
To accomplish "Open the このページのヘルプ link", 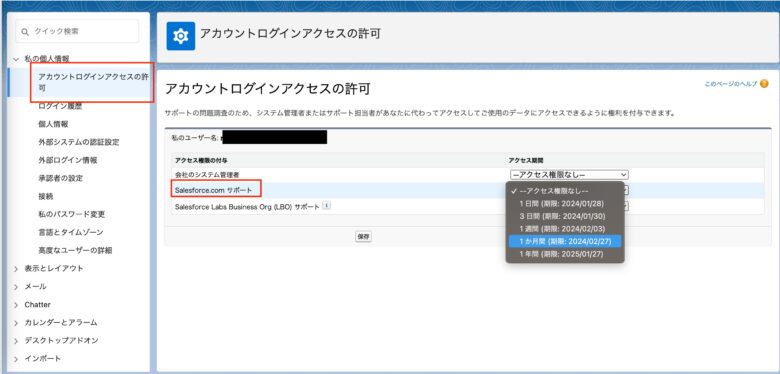I will (730, 84).
